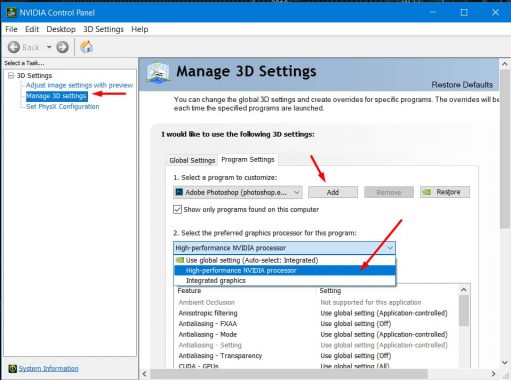Select Set PhysX Configuration

tap(63, 107)
